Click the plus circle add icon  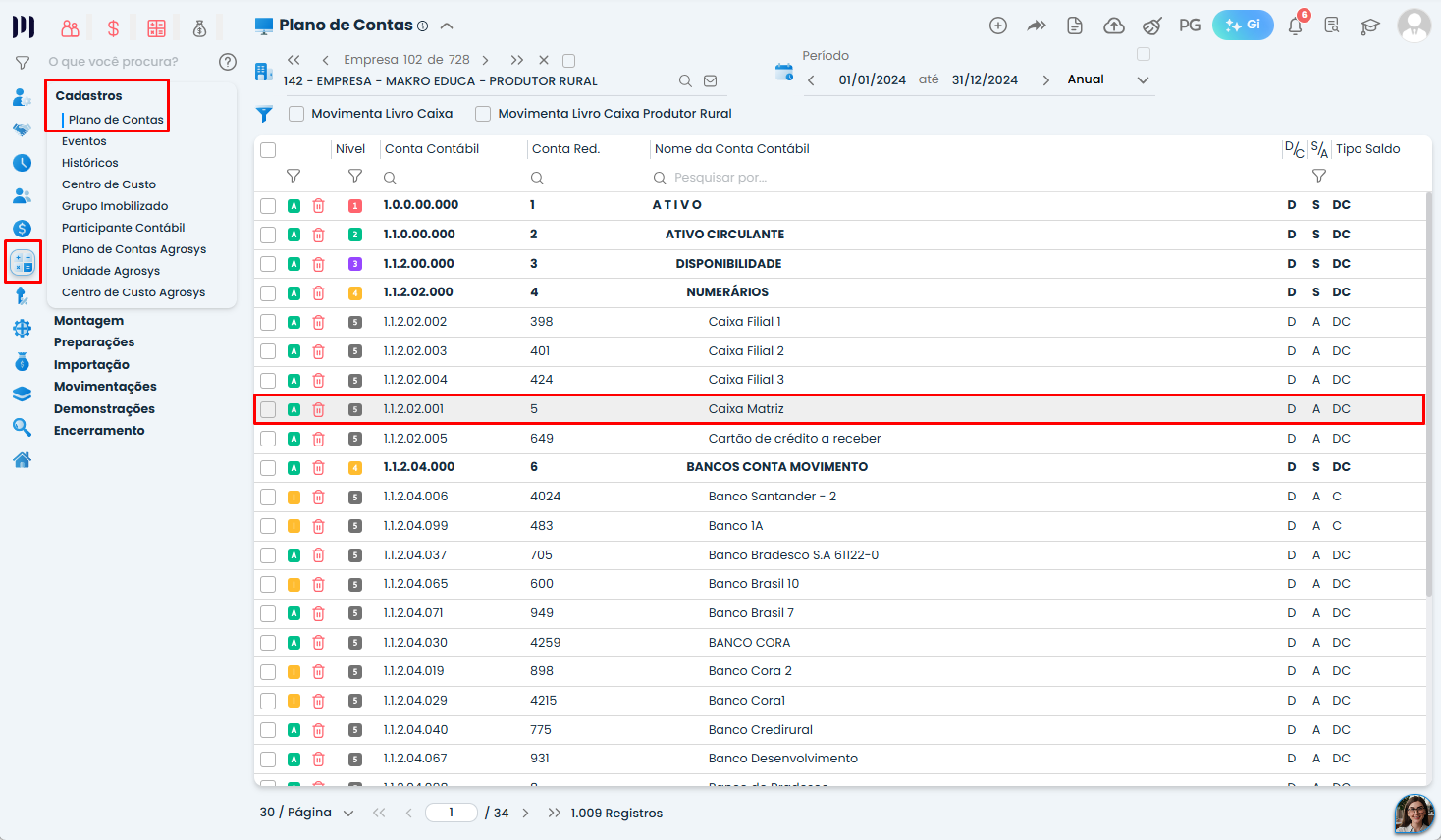998,26
